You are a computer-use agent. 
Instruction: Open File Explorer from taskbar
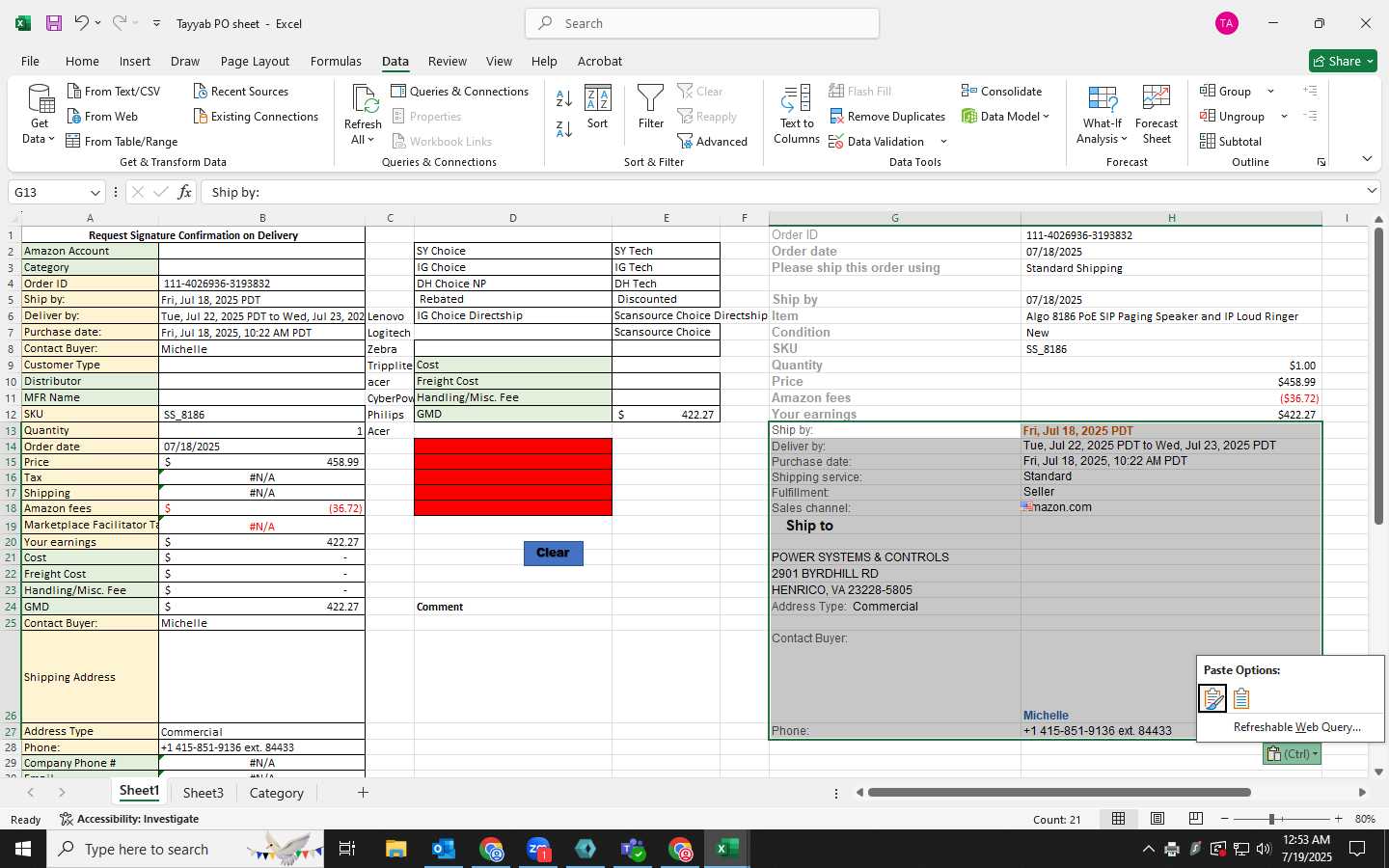click(x=396, y=849)
